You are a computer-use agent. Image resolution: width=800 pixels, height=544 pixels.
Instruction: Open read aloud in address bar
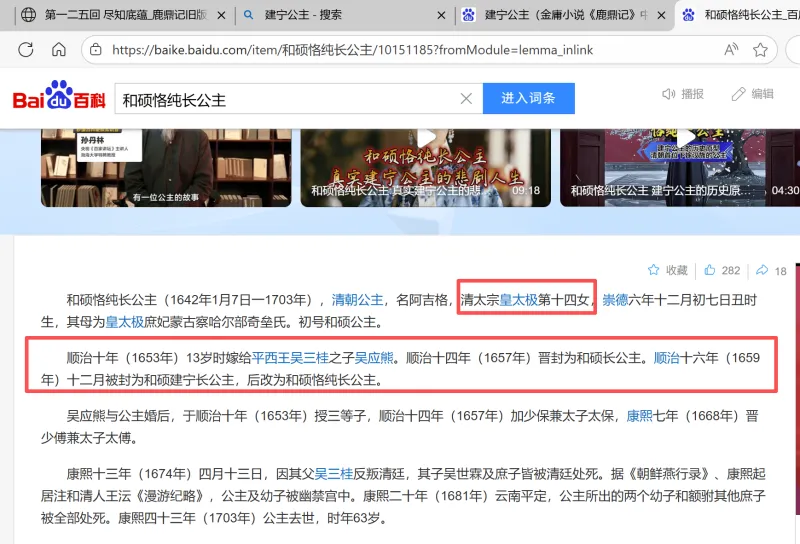(731, 49)
